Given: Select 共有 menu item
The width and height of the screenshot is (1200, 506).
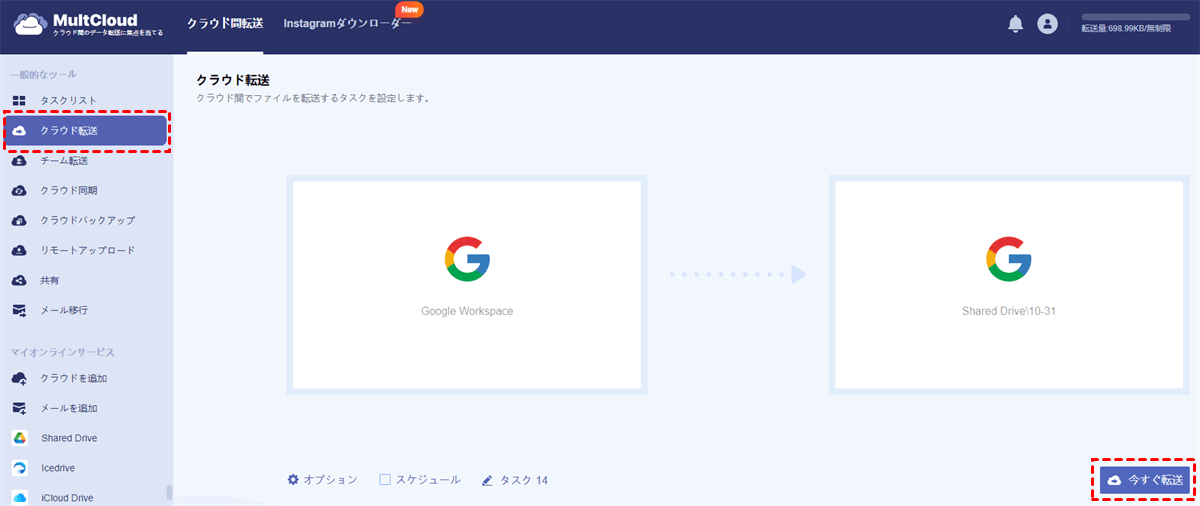Looking at the screenshot, I should (50, 281).
